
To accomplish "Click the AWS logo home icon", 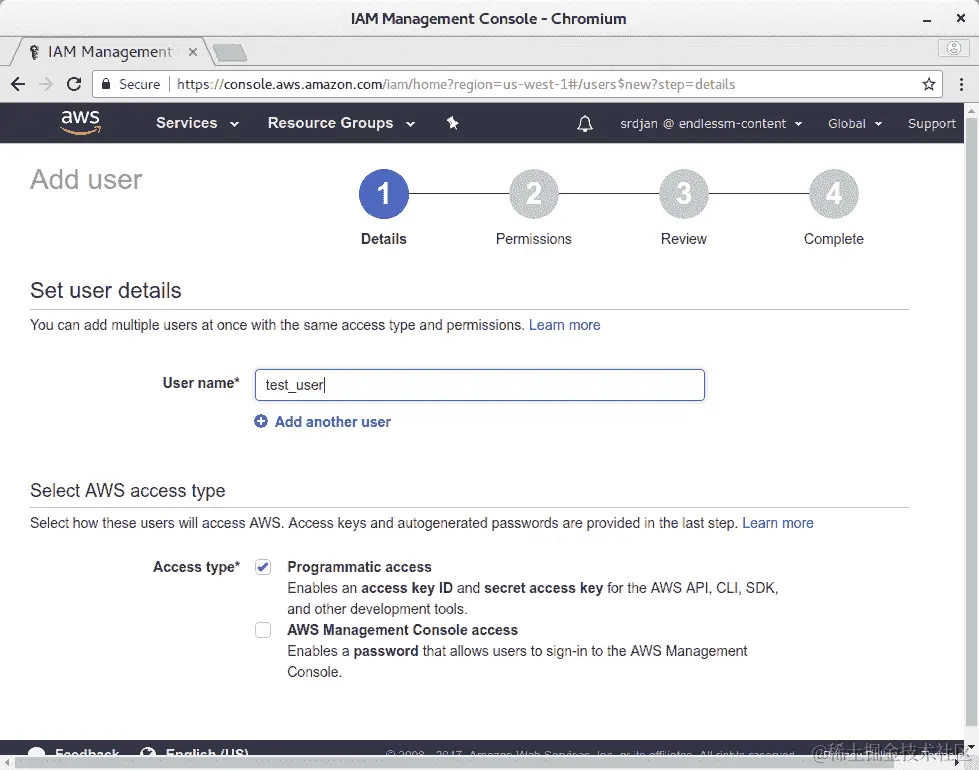I will click(x=81, y=122).
